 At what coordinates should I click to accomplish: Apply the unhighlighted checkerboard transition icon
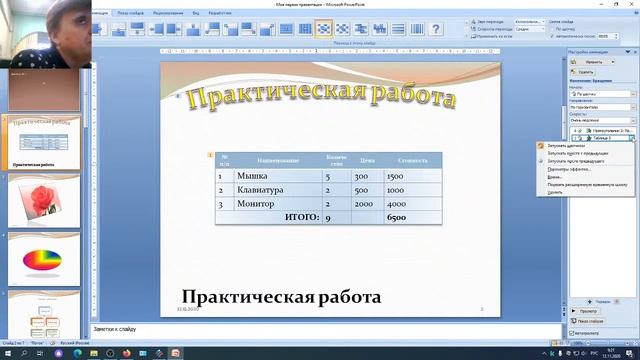[x=342, y=29]
